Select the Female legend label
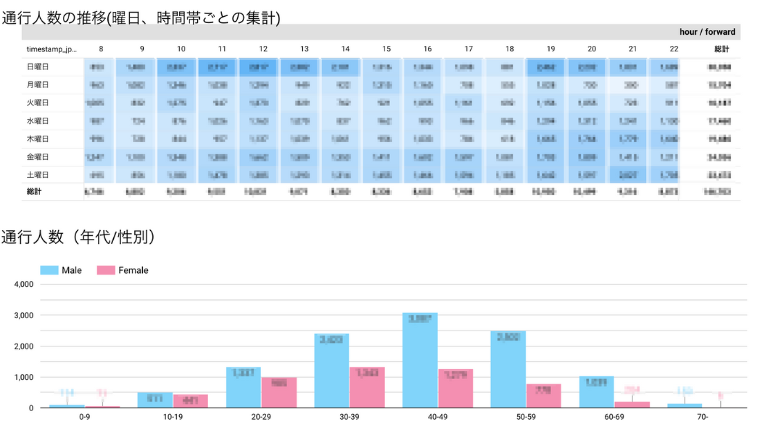Viewport: 760px width, 428px height. tap(133, 270)
